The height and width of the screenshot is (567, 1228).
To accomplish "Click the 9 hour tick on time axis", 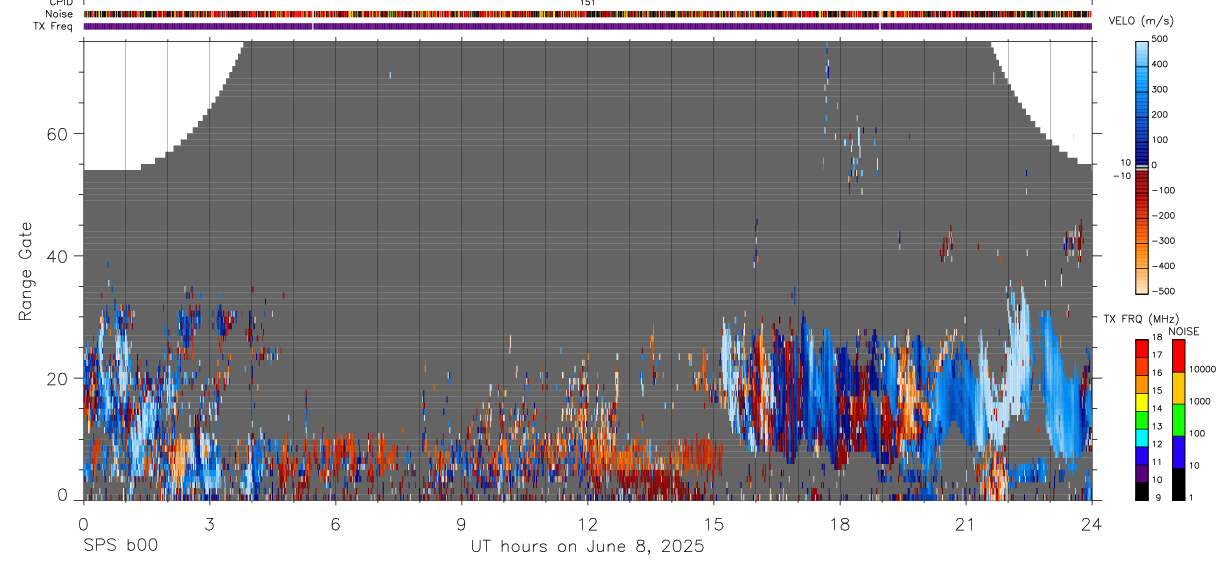I will [x=461, y=524].
